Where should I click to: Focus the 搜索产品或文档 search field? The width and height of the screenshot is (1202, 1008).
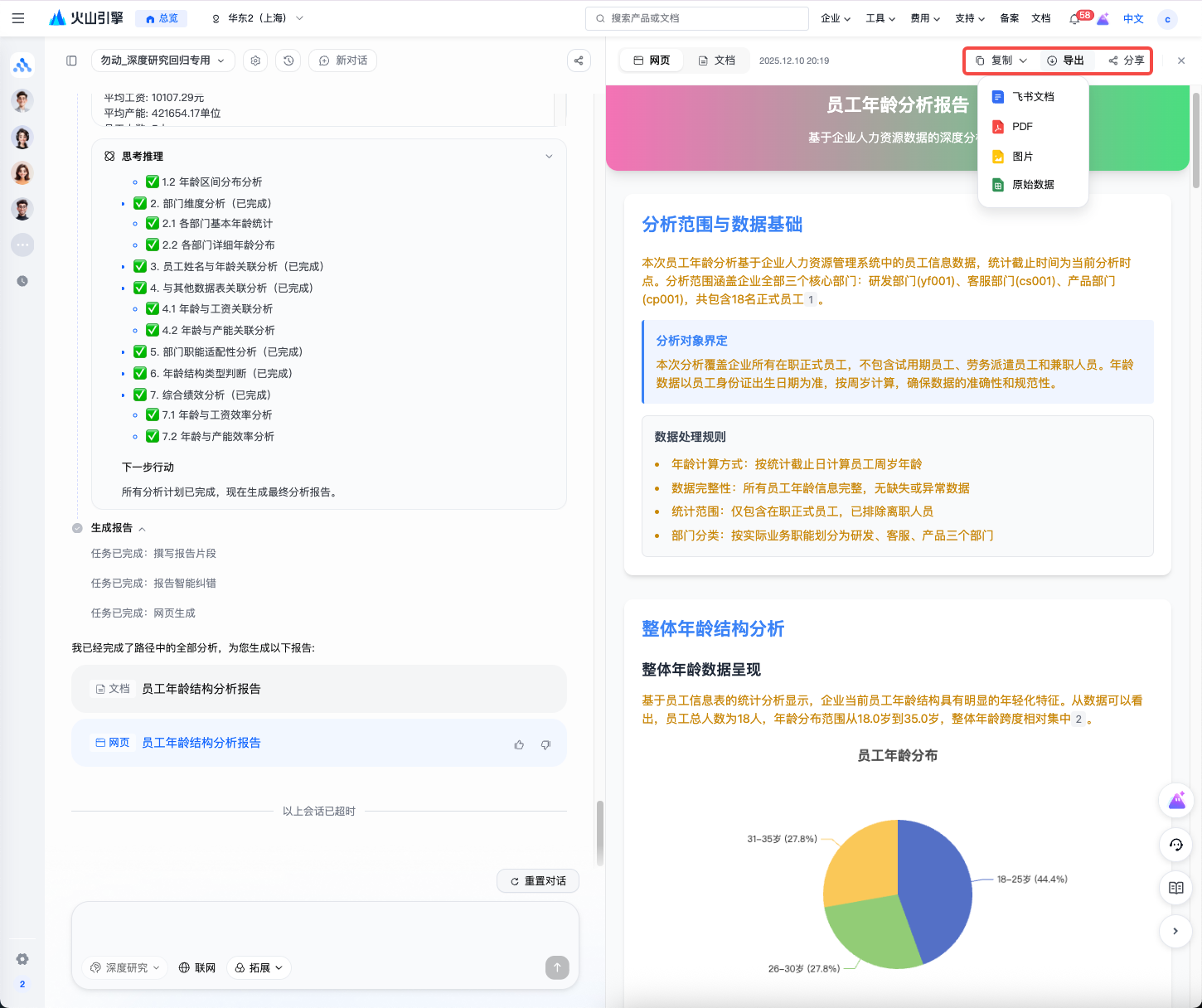[697, 18]
